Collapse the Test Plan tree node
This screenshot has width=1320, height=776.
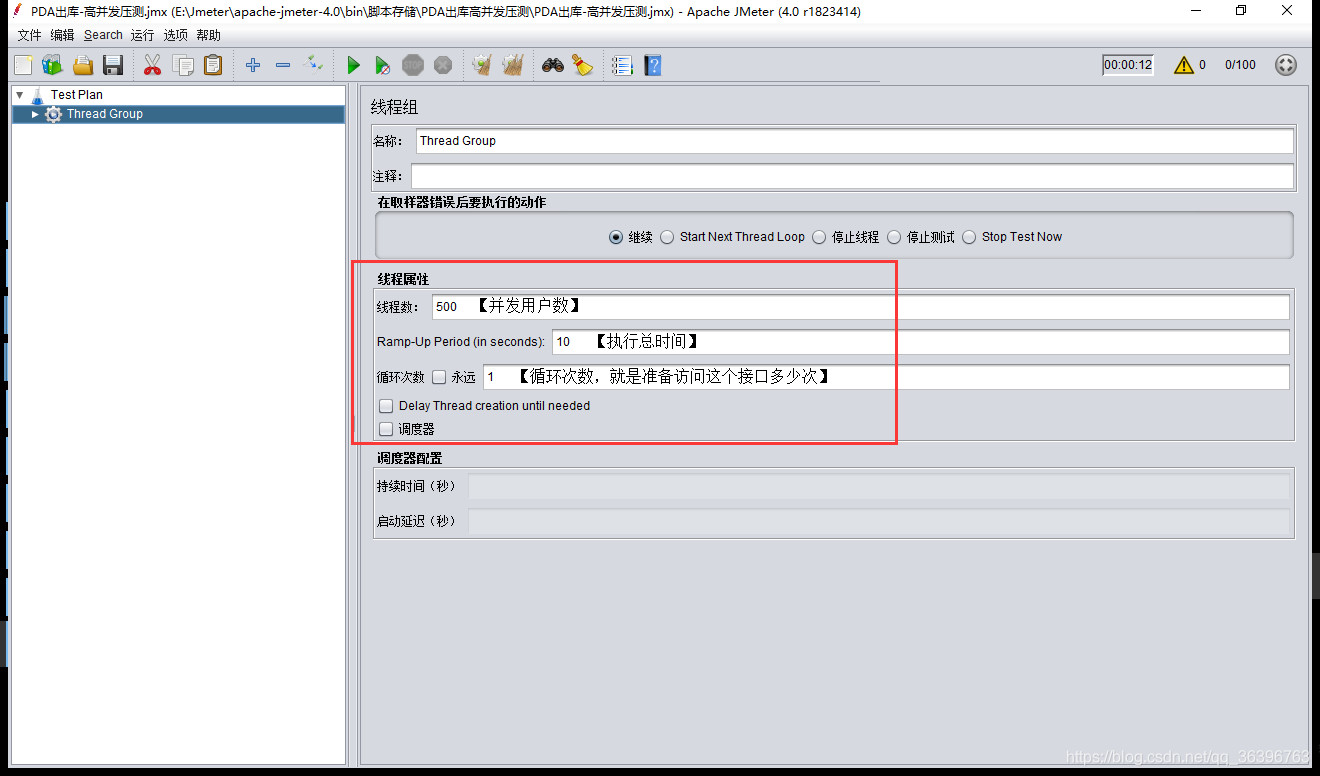[19, 95]
